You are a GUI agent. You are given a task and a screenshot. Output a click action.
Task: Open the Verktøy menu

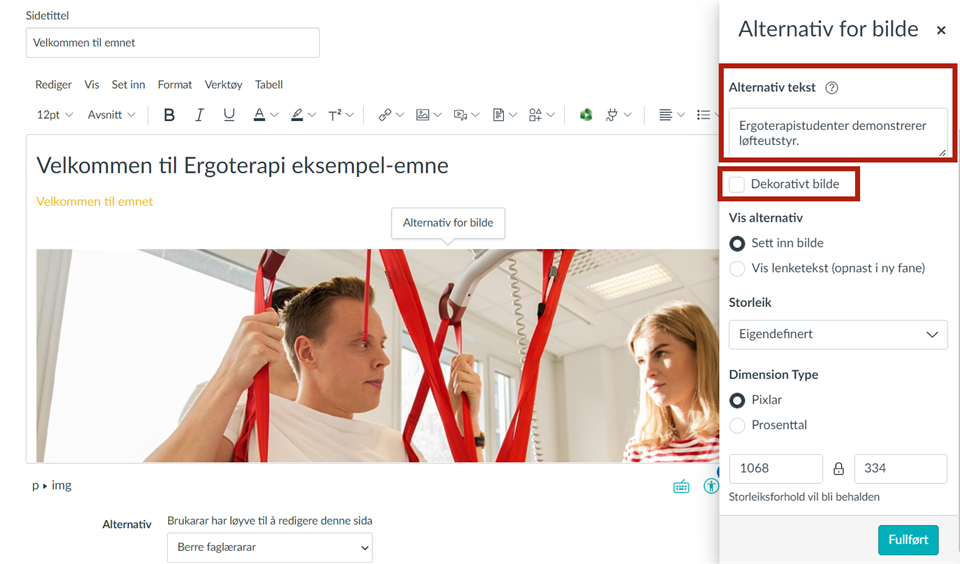[223, 85]
